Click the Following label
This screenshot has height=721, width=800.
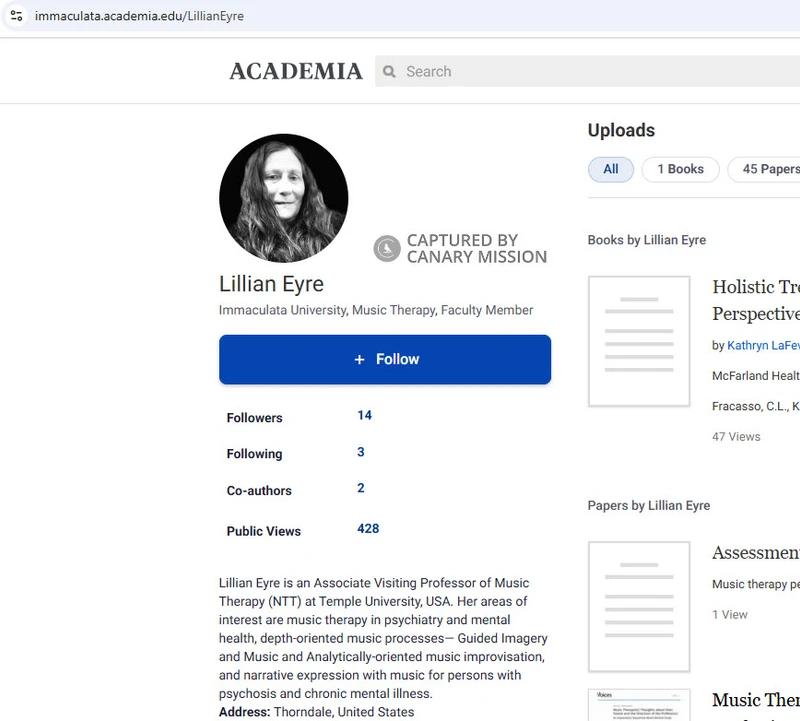(255, 454)
